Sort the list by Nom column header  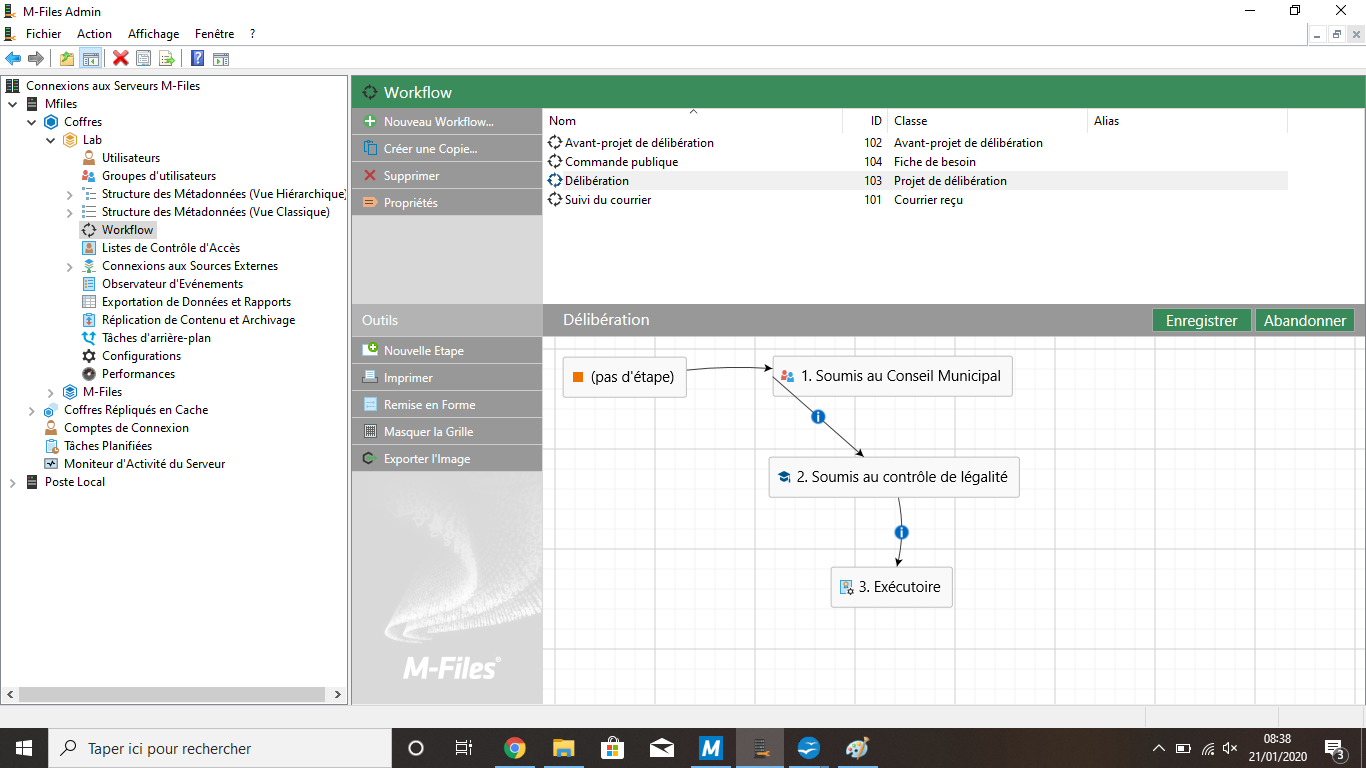[692, 121]
